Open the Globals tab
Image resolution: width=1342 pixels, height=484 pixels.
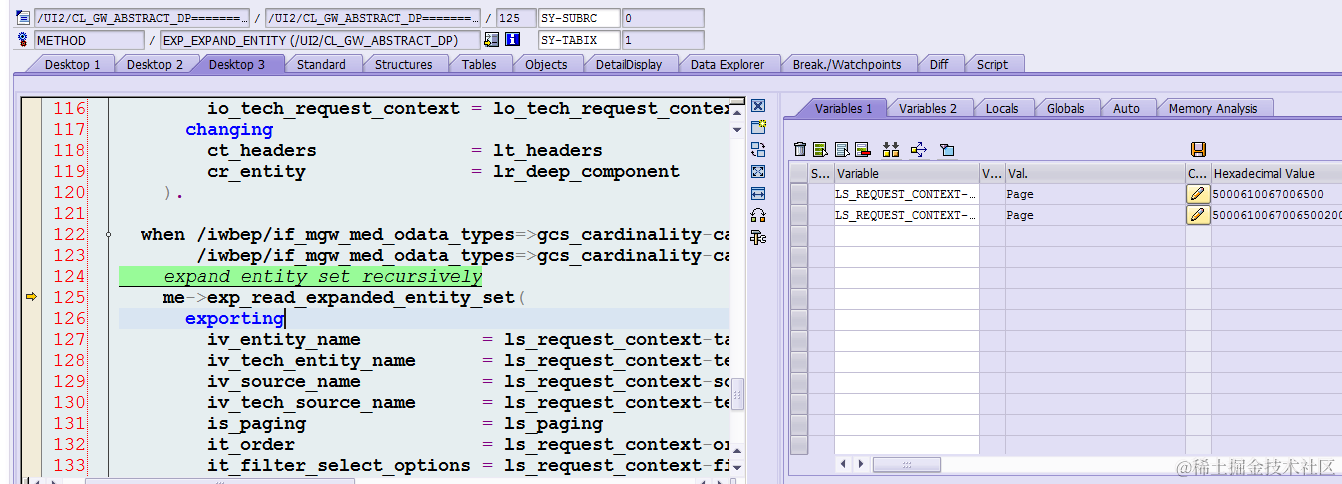1065,108
